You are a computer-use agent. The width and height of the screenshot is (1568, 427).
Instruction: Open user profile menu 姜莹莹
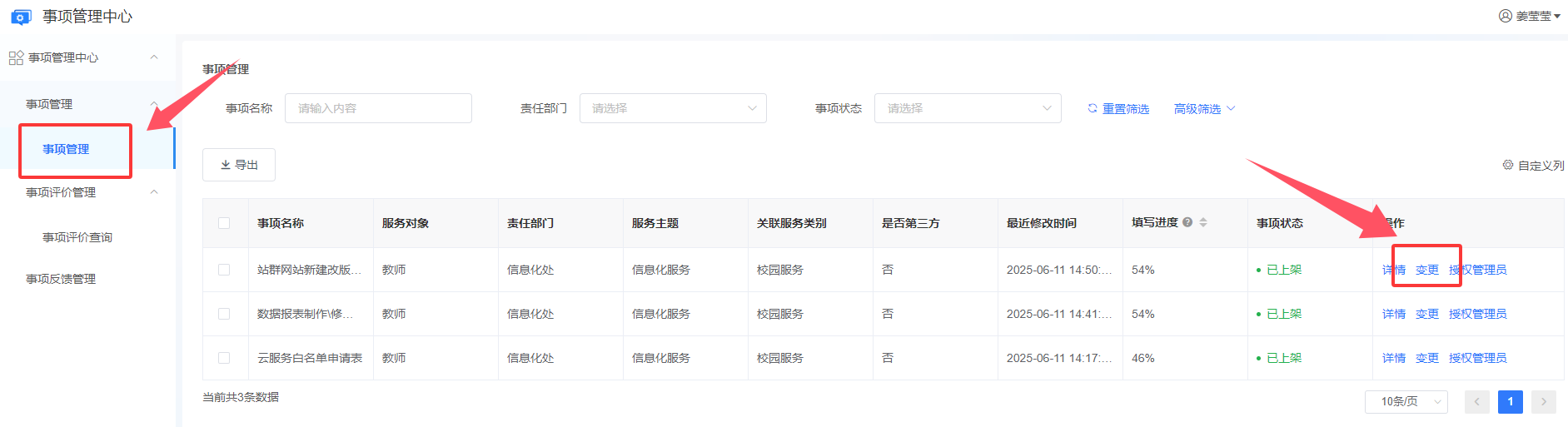pos(1530,16)
